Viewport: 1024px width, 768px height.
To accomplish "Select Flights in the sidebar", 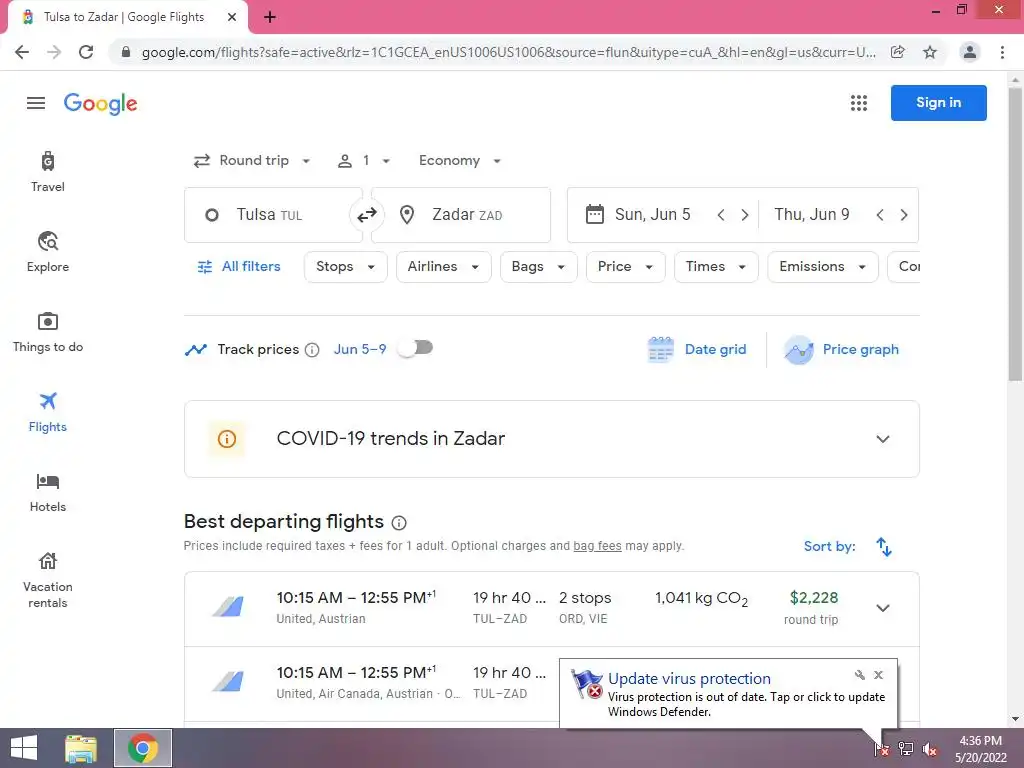I will pyautogui.click(x=48, y=412).
